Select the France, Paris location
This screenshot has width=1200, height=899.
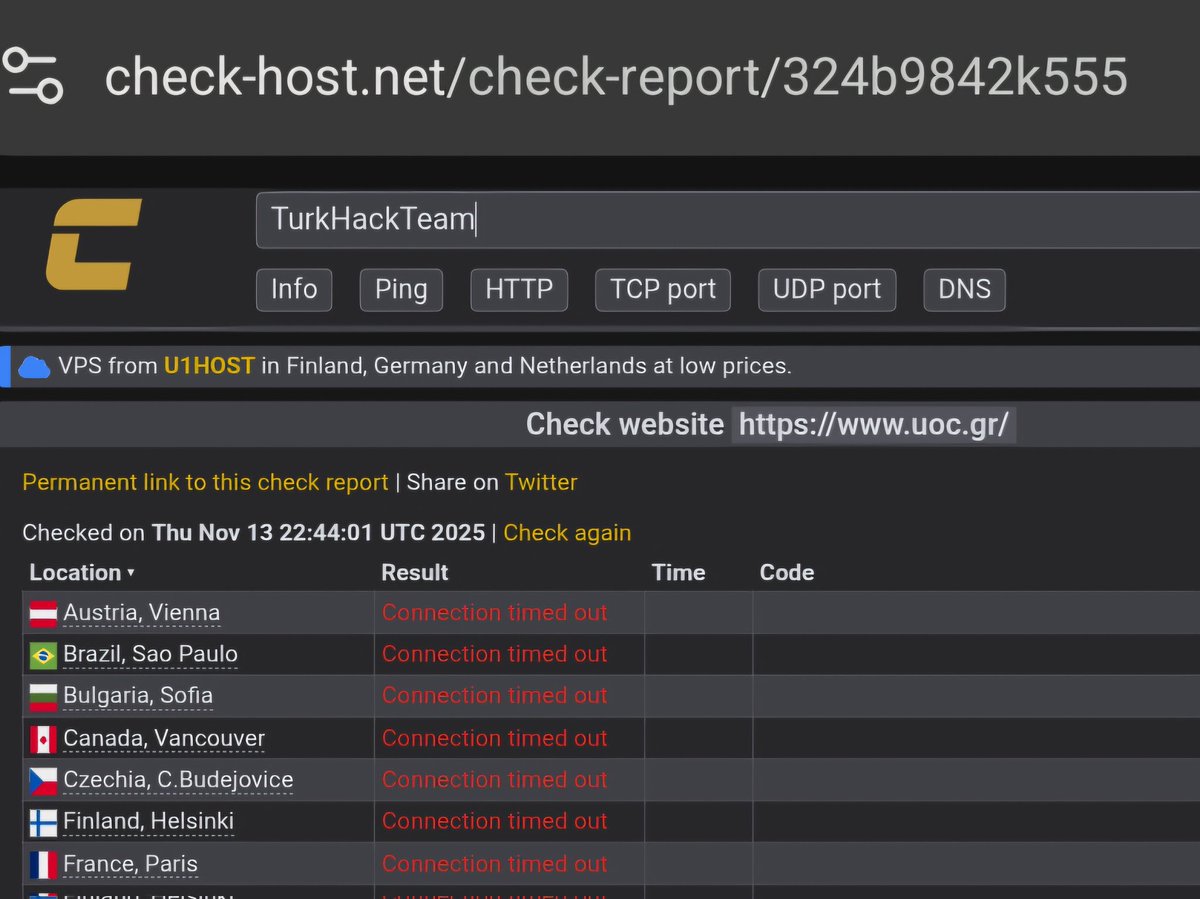pos(131,864)
